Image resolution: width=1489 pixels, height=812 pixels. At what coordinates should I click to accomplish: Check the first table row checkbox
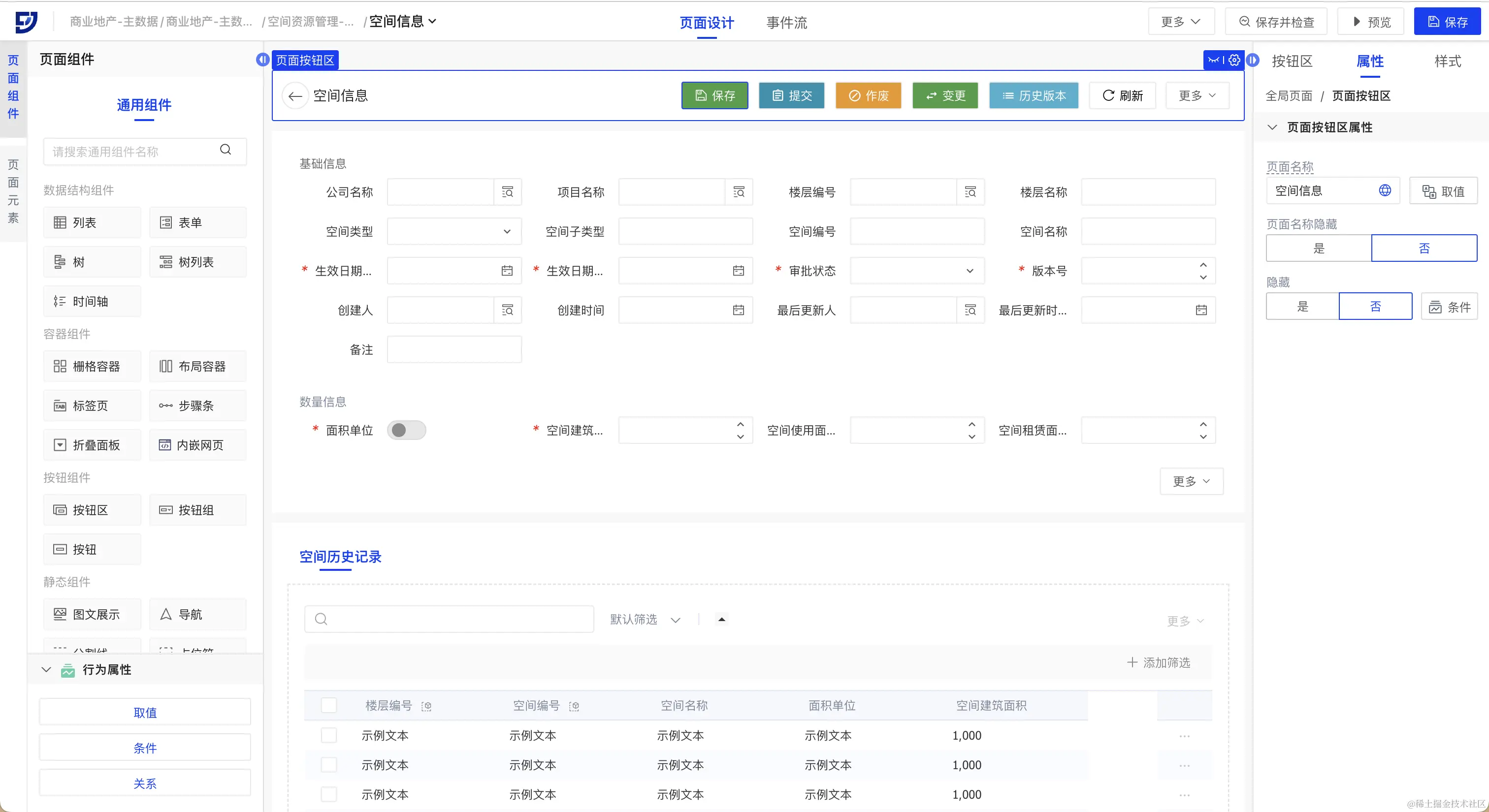point(329,736)
